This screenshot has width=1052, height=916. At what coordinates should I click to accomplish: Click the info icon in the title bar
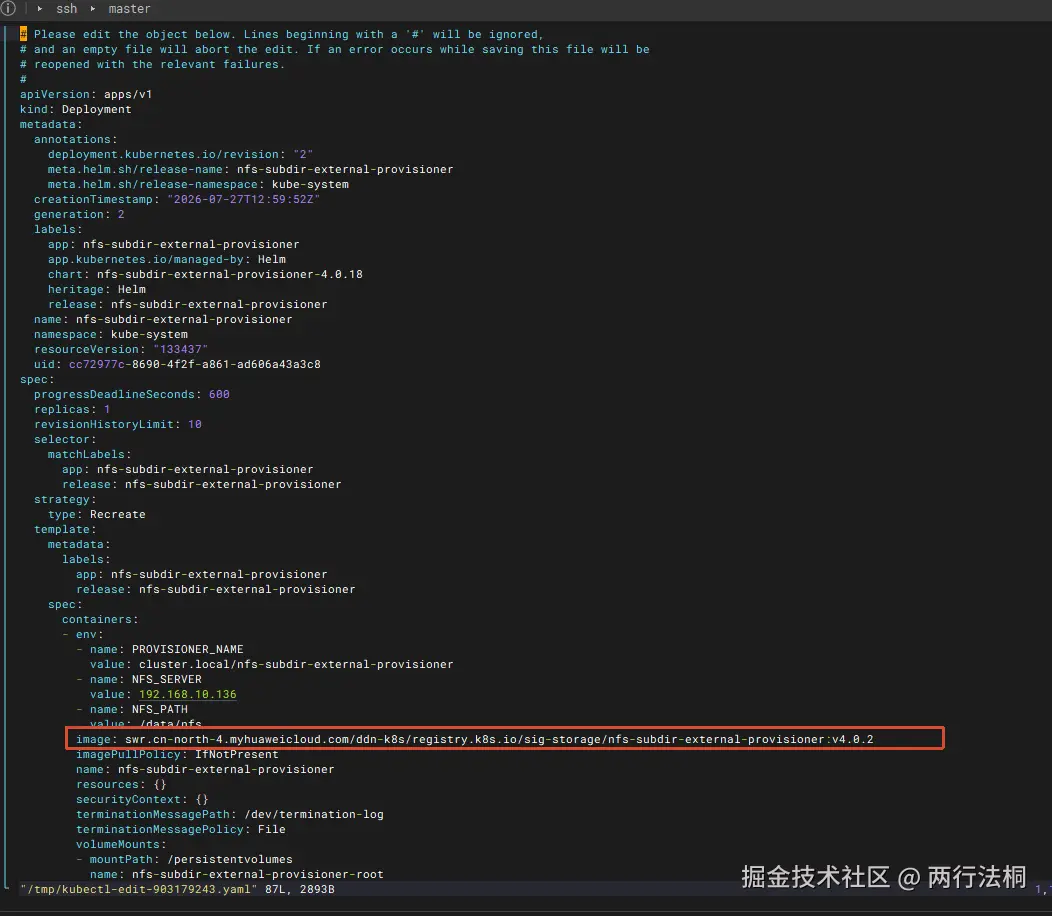[x=7, y=8]
